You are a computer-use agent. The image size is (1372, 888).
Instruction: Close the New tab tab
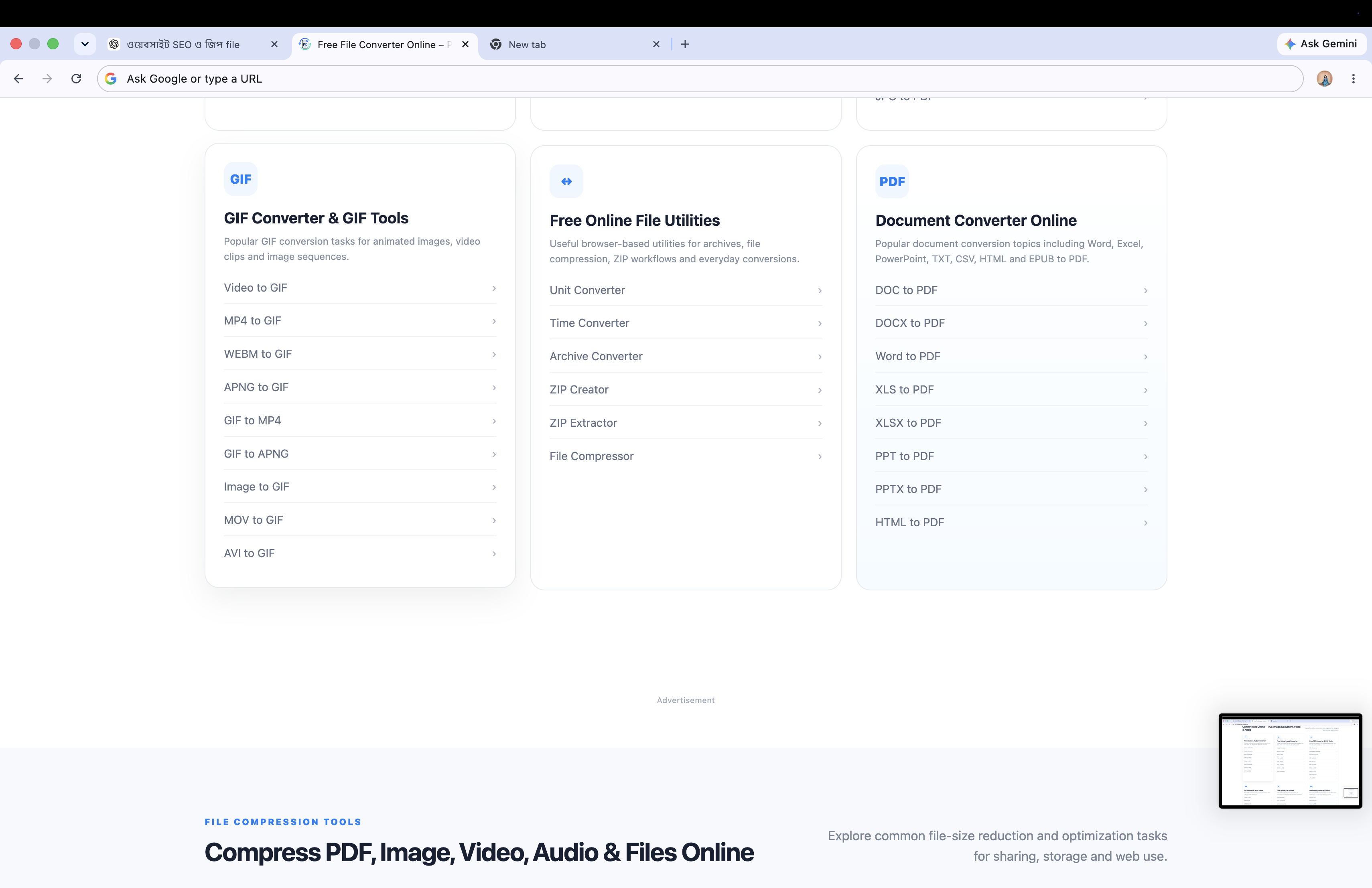click(x=656, y=45)
